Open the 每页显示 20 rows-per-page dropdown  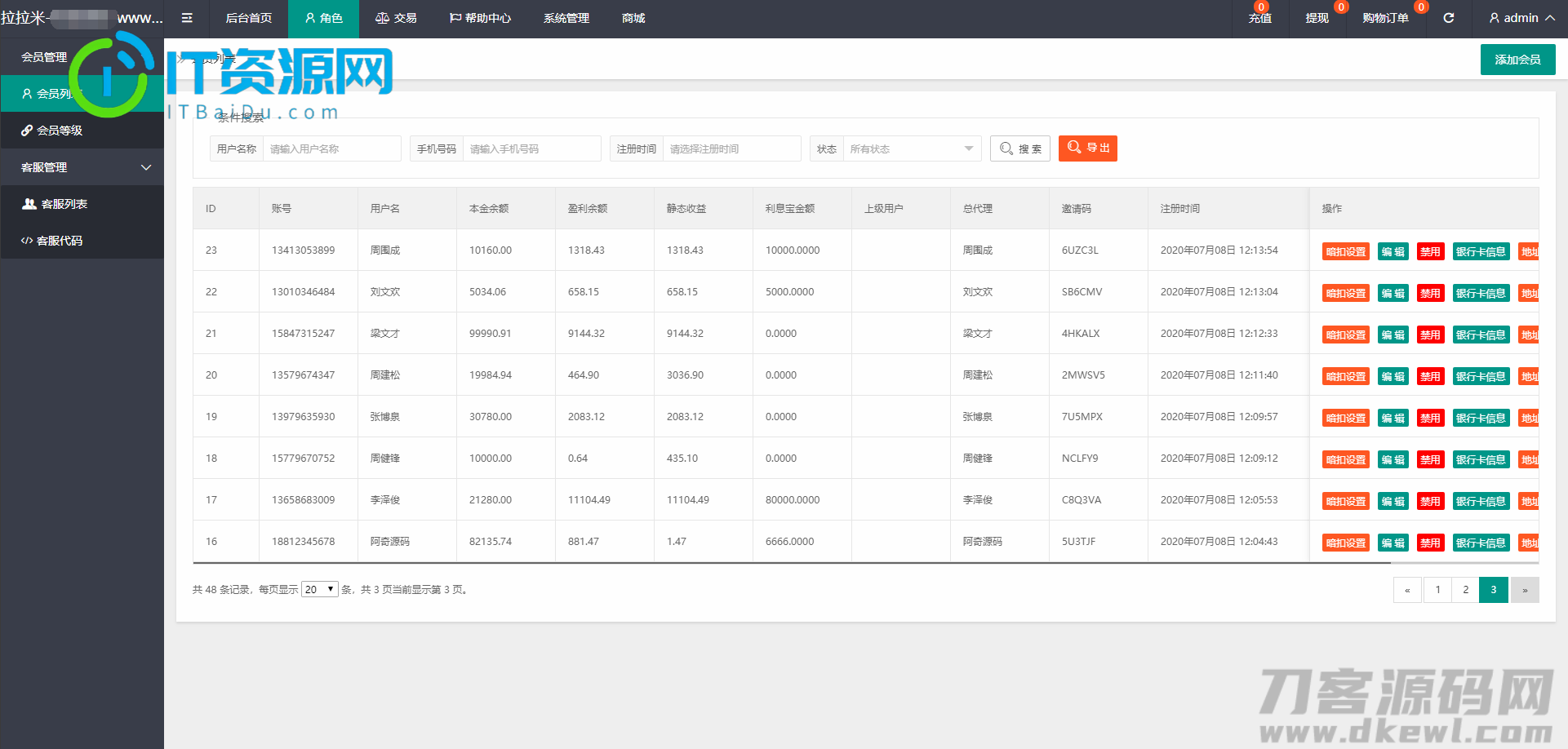pyautogui.click(x=320, y=589)
